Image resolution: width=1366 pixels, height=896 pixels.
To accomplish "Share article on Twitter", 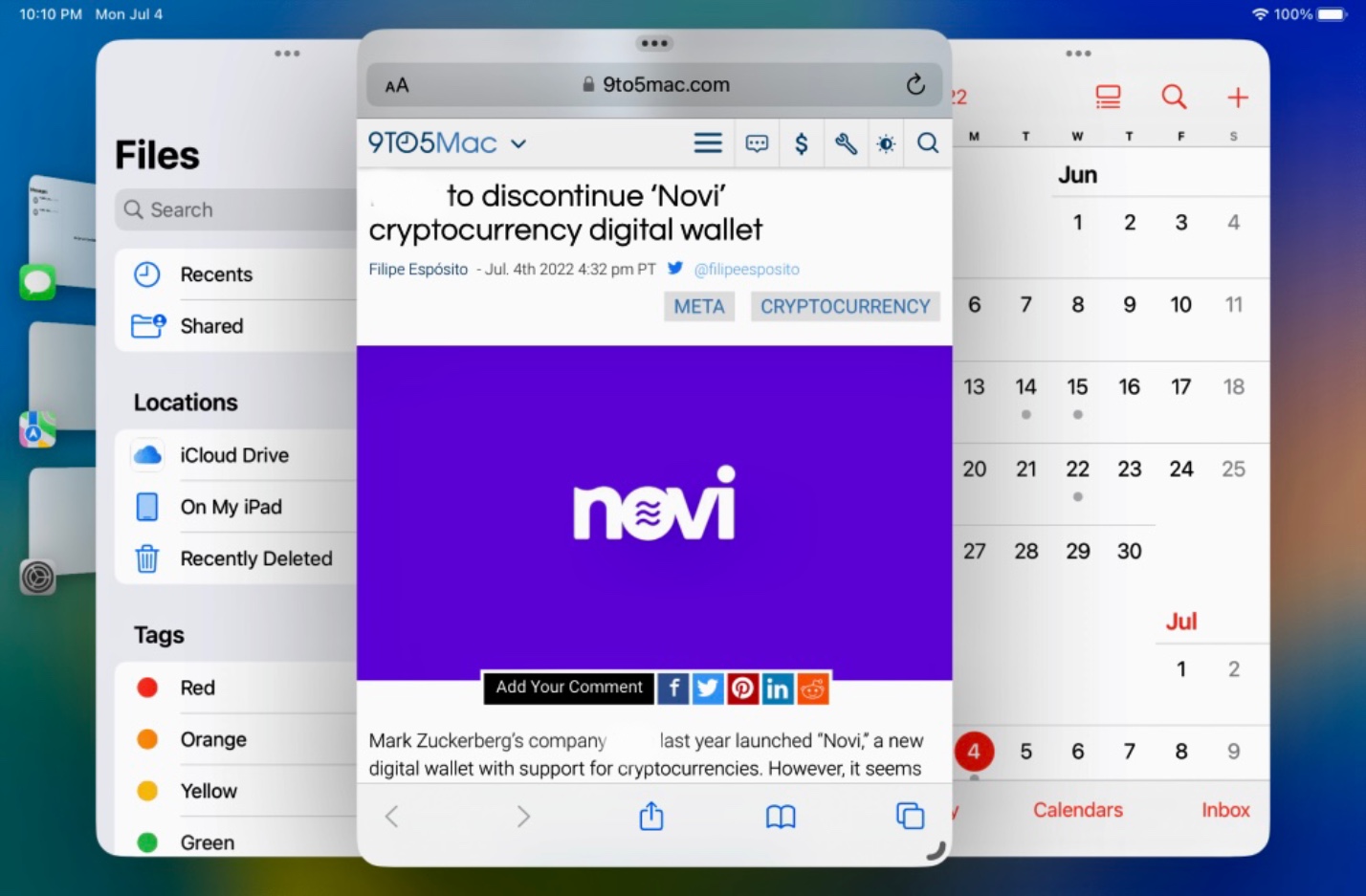I will [x=708, y=688].
